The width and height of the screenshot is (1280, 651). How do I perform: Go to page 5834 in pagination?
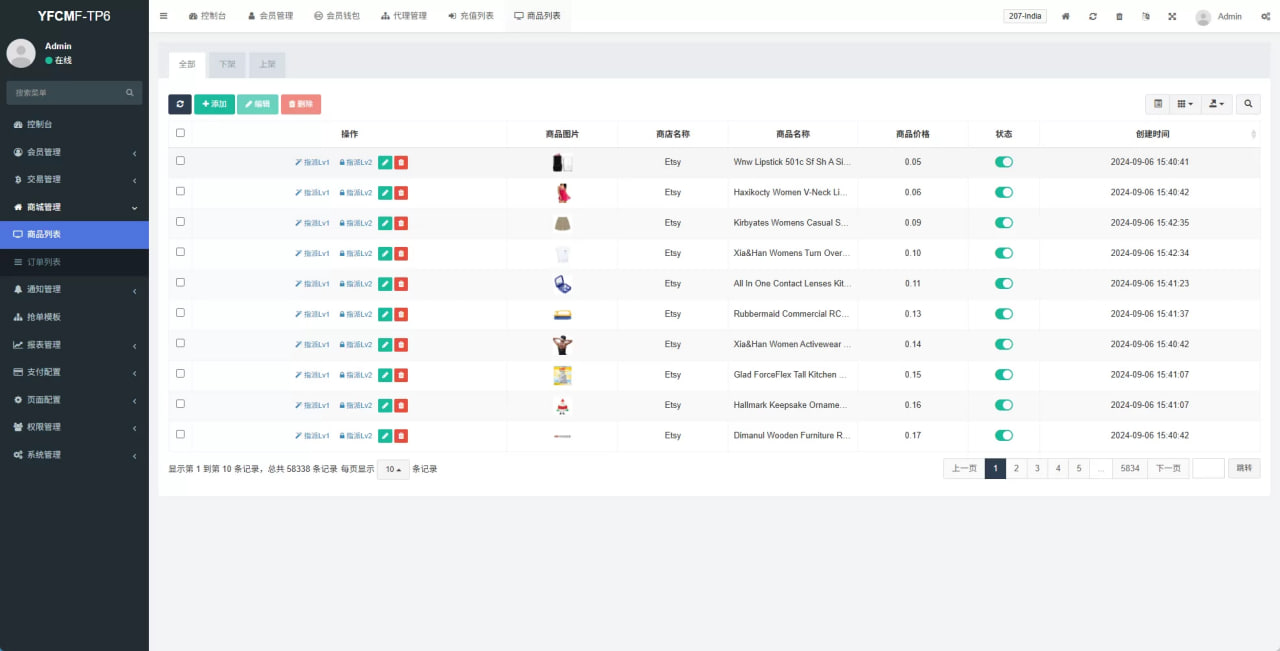point(1130,468)
